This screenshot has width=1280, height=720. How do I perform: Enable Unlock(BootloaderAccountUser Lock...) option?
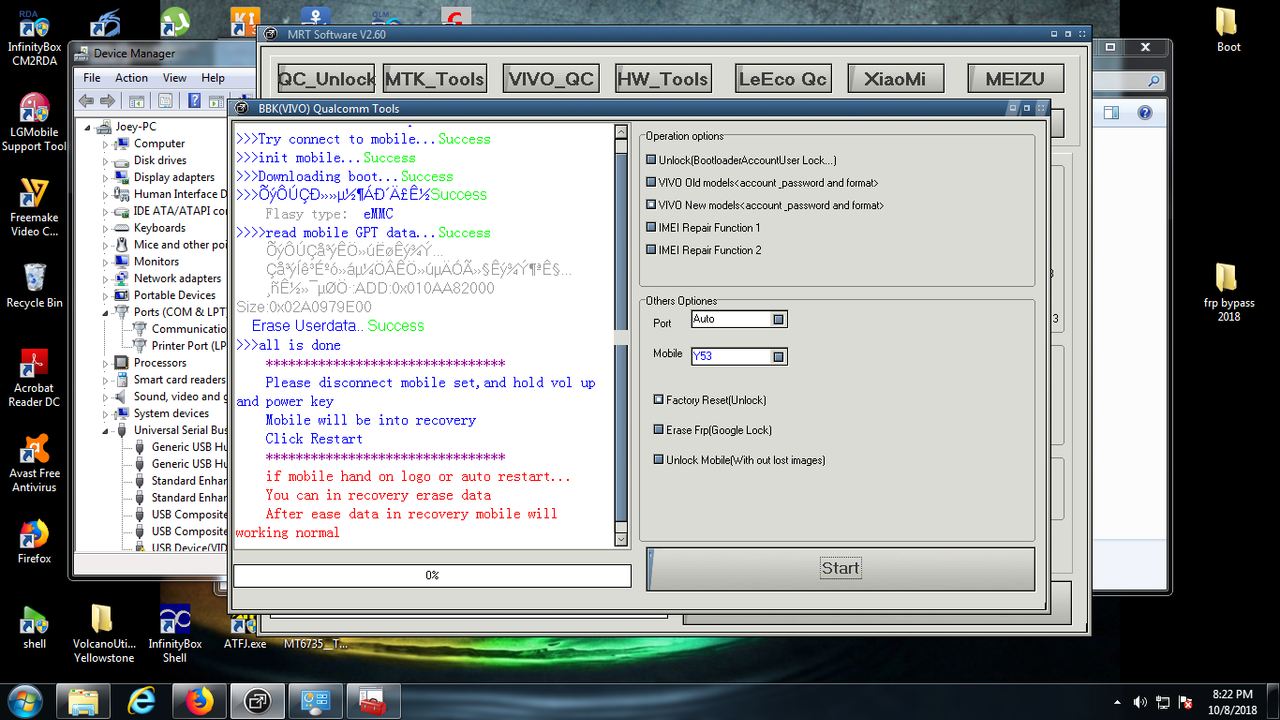pyautogui.click(x=651, y=160)
